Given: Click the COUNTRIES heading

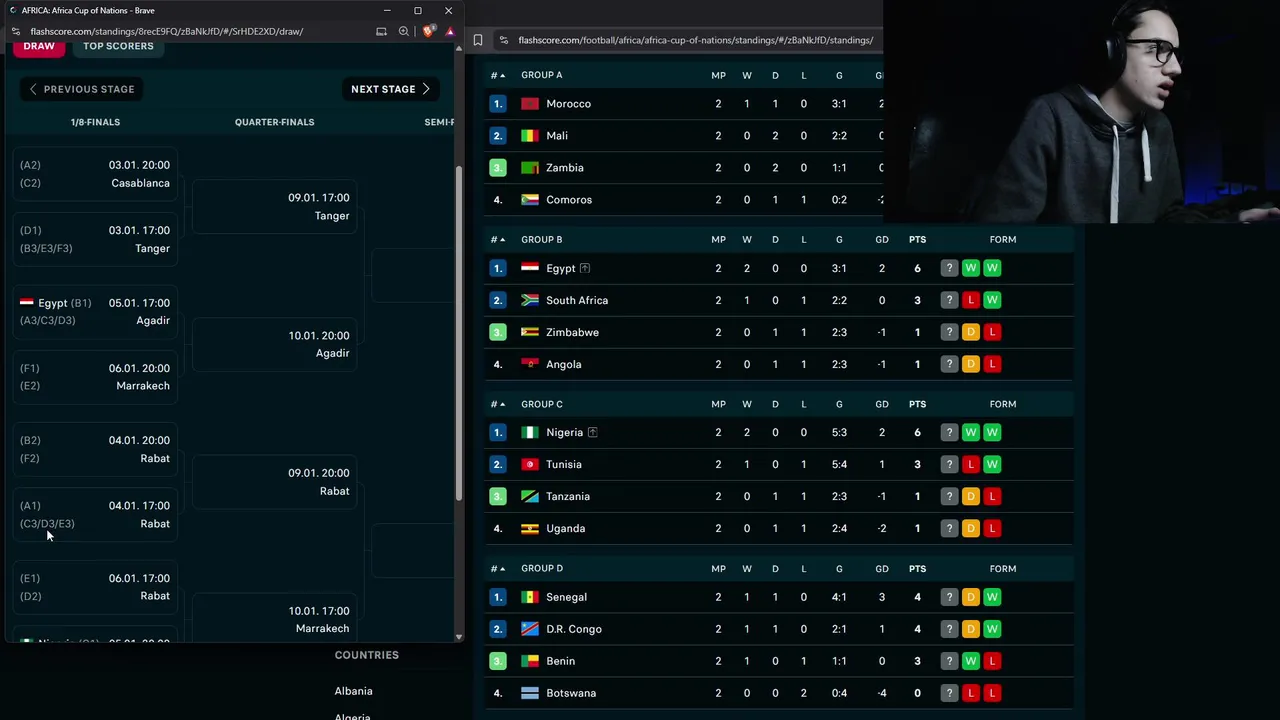Looking at the screenshot, I should point(366,655).
